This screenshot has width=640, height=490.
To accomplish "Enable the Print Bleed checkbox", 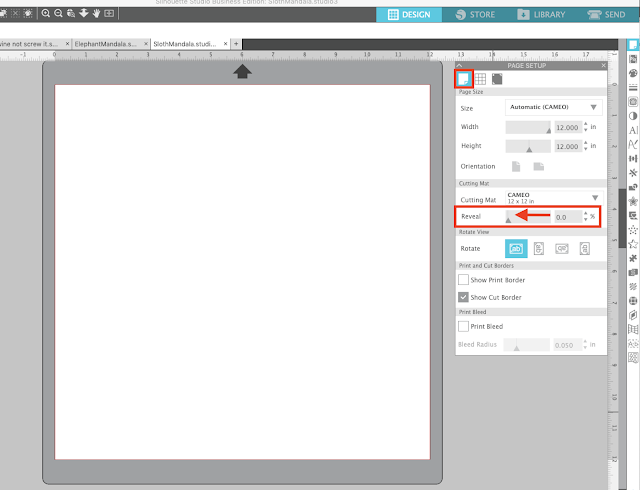I will point(463,326).
